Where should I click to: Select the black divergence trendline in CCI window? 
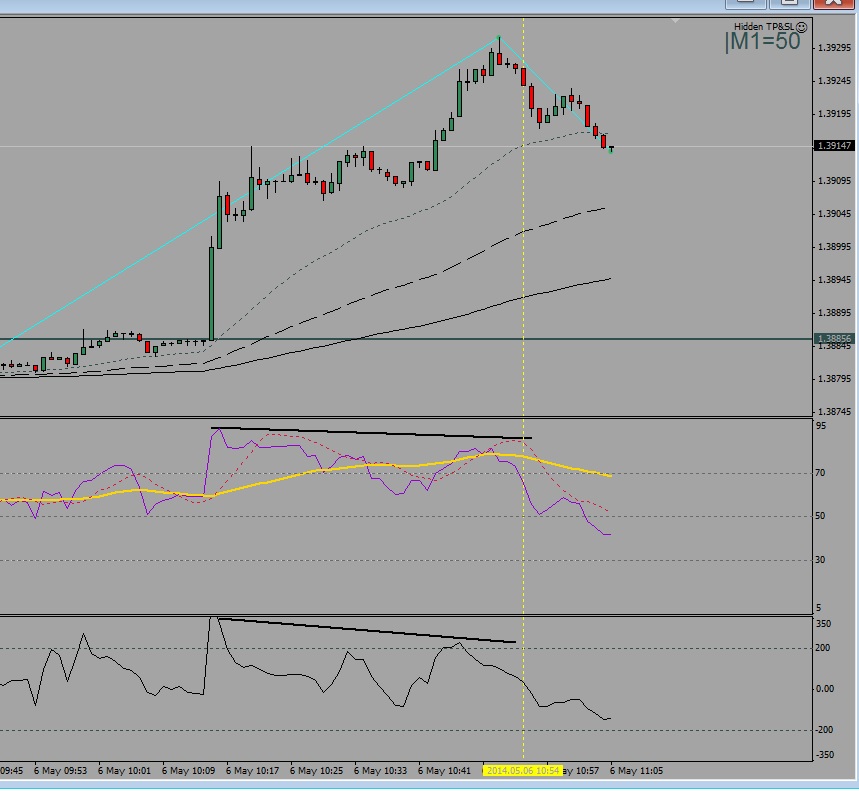[x=367, y=630]
